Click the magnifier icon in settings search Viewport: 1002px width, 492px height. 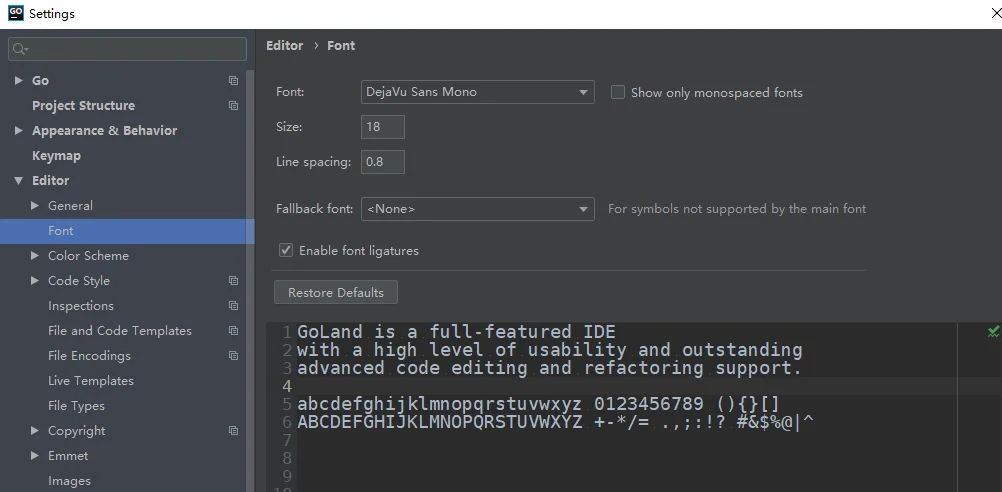click(x=20, y=49)
